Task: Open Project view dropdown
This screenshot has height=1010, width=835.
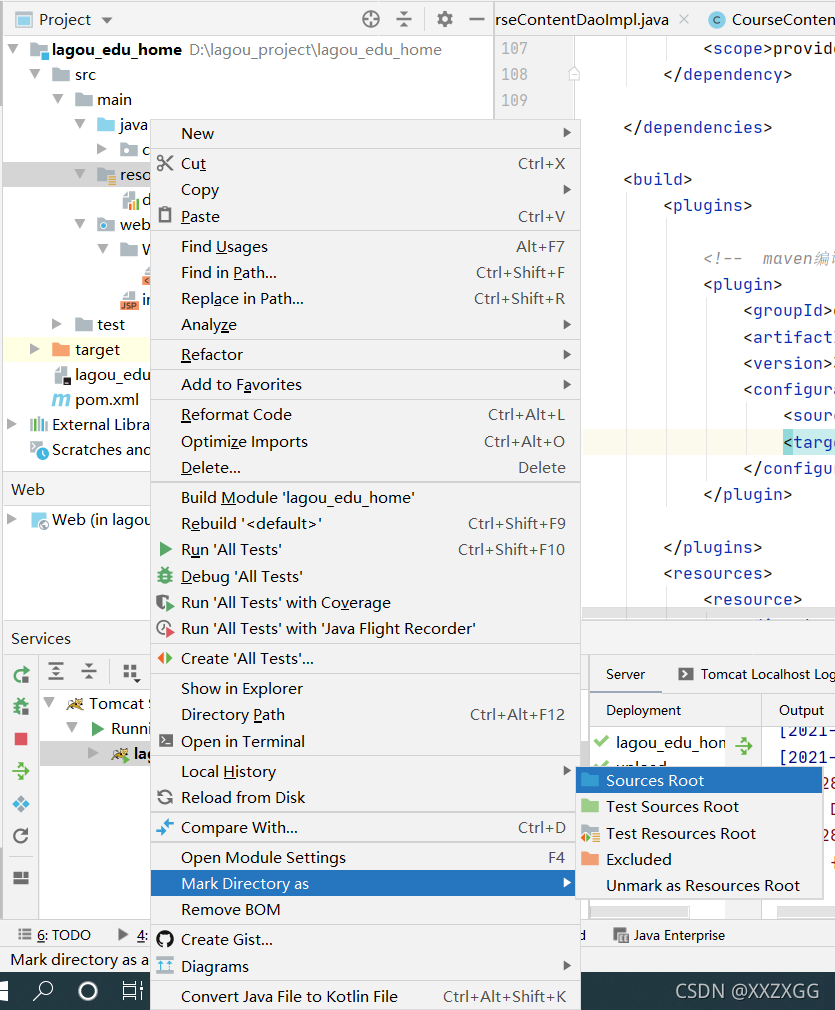Action: (107, 20)
